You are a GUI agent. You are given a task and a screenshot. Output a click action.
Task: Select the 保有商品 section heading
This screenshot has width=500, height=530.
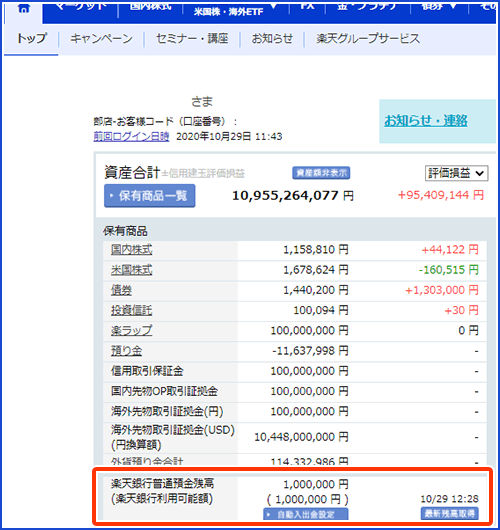coord(125,231)
